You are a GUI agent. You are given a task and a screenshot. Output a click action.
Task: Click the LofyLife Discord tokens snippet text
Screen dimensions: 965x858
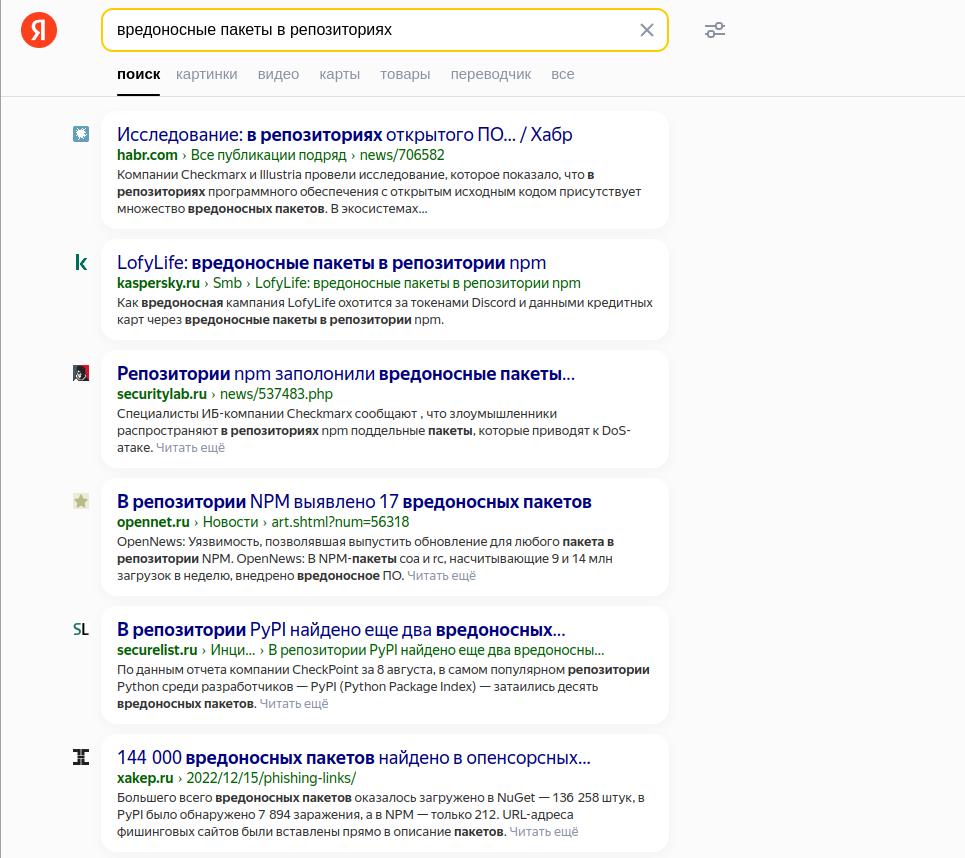[x=385, y=311]
